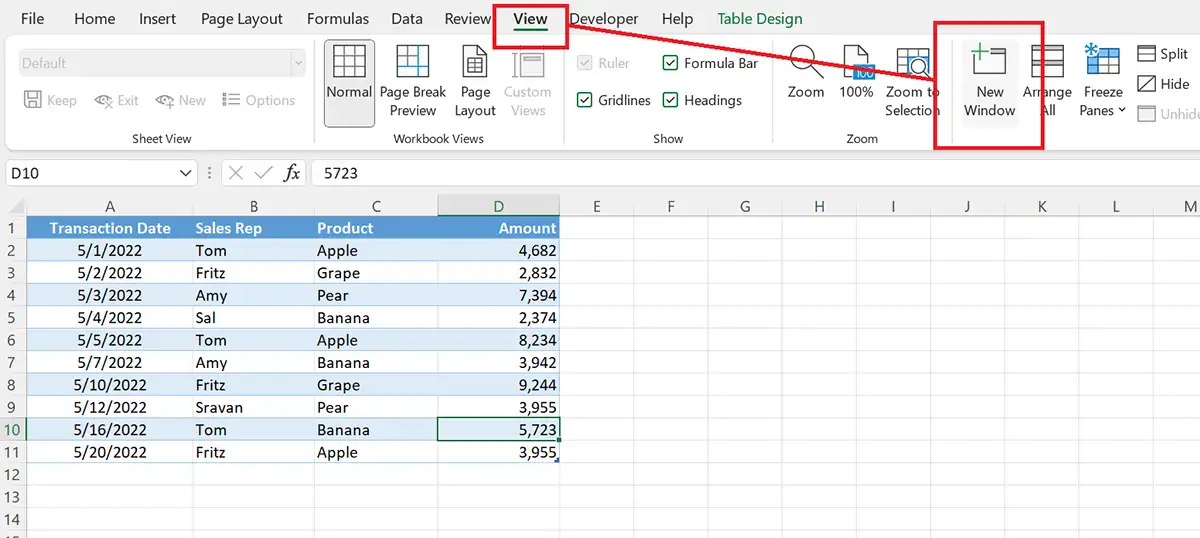Select cell containing Sal
1200x538 pixels.
(x=253, y=318)
